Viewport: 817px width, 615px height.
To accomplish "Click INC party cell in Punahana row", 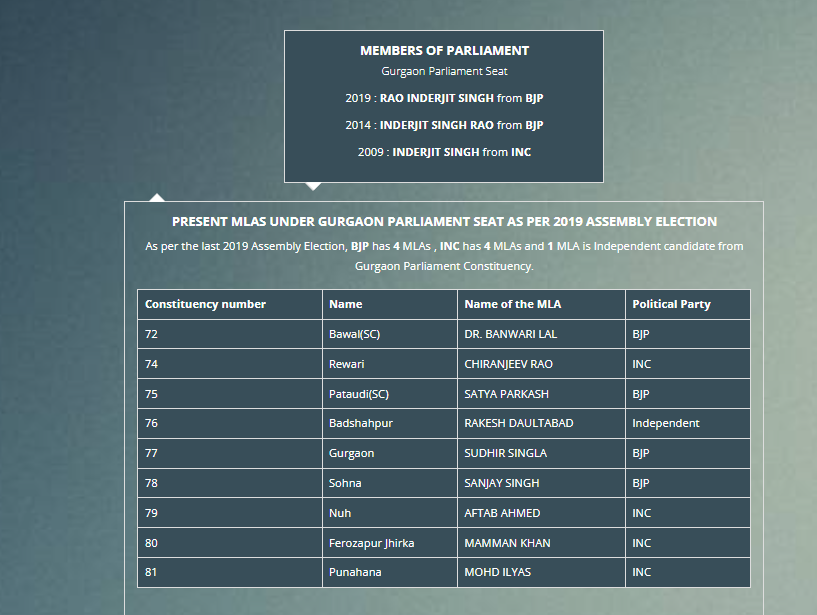I will (x=688, y=572).
